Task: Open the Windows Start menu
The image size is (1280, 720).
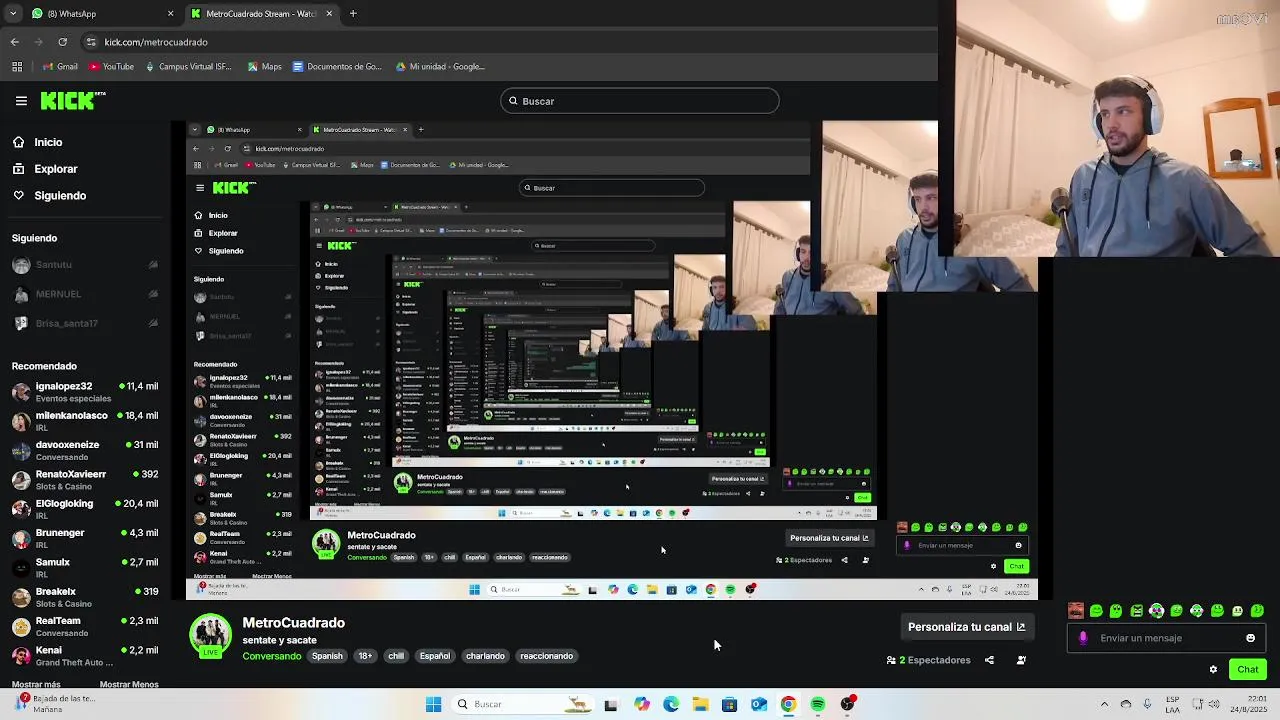Action: [433, 704]
